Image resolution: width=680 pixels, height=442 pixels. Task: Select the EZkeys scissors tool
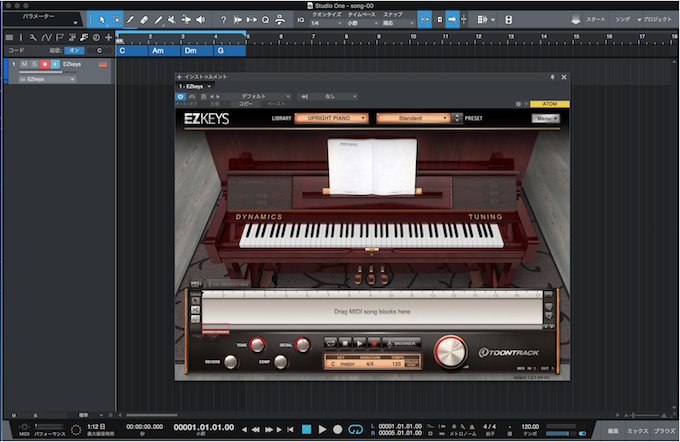click(196, 310)
